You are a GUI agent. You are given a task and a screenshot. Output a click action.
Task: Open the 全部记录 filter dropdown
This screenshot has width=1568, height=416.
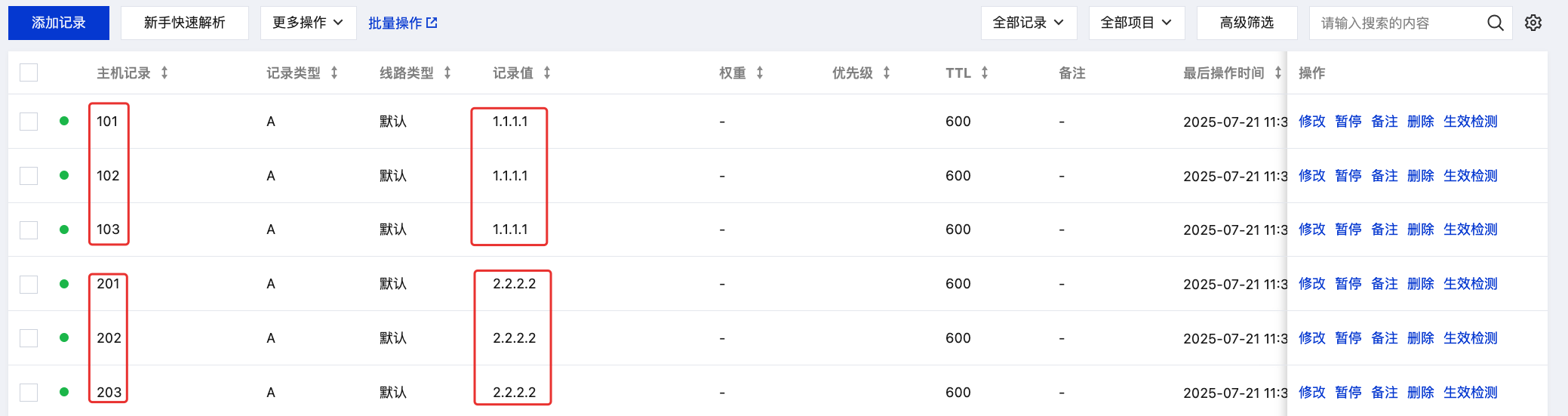pos(1028,23)
